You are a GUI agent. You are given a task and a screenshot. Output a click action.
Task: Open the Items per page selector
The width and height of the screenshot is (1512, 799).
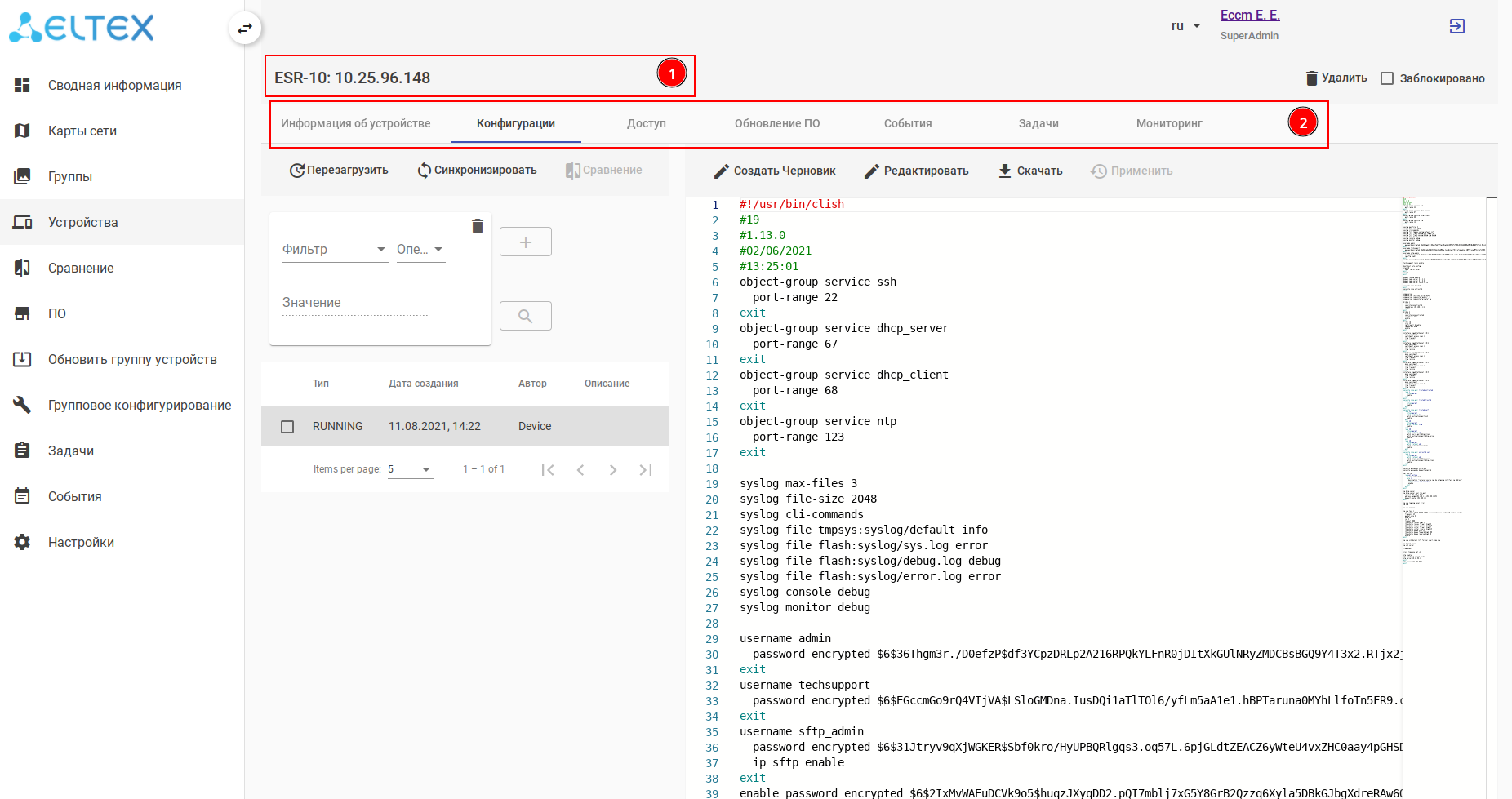pos(410,469)
